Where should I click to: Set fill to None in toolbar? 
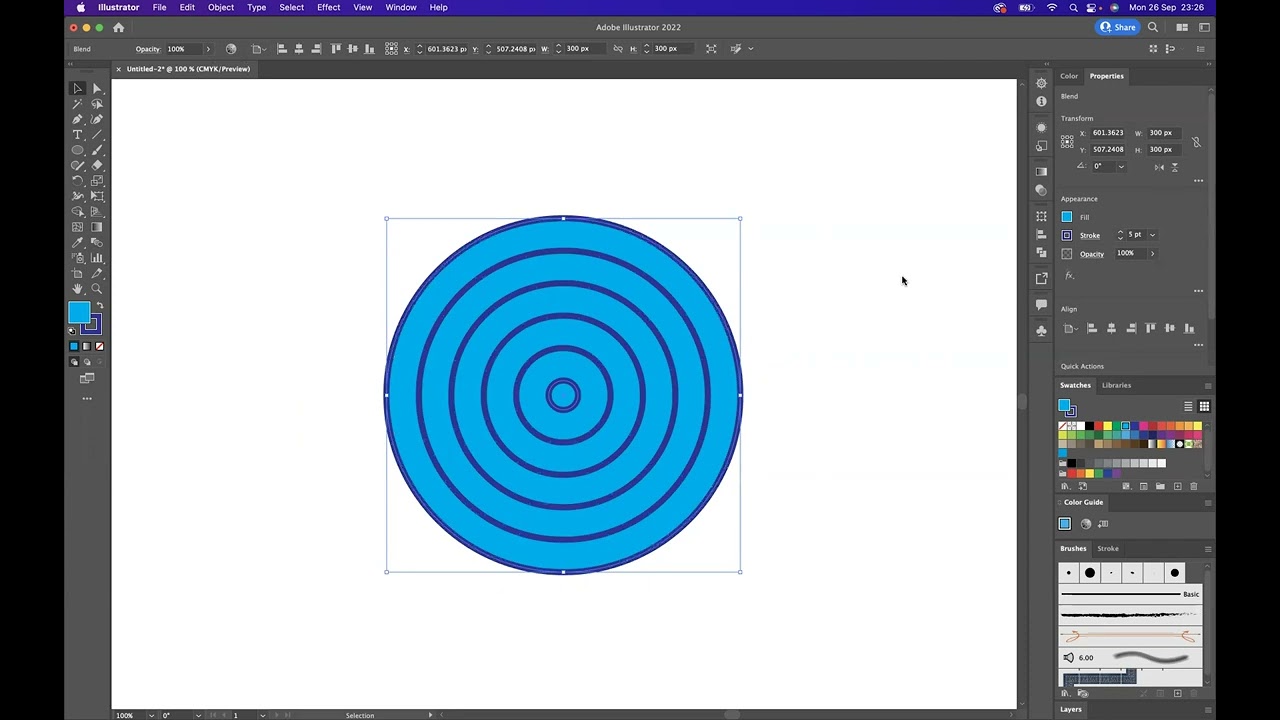(99, 346)
